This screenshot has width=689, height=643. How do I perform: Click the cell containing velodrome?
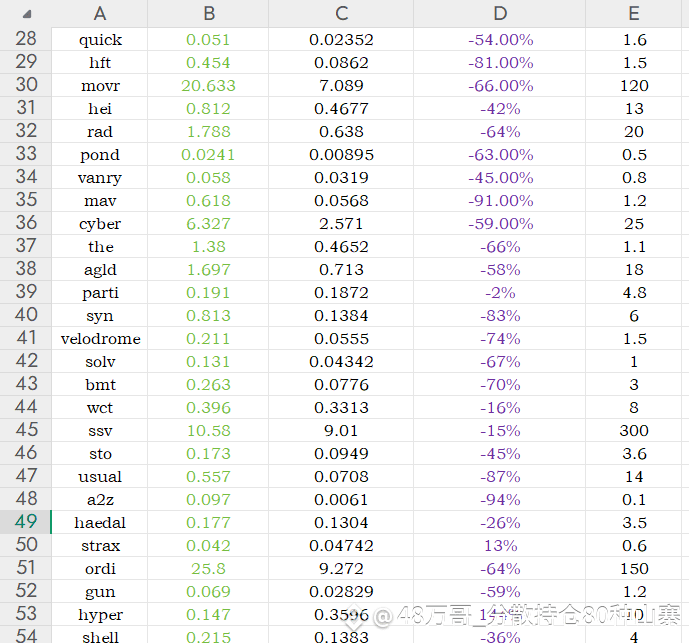pos(100,338)
